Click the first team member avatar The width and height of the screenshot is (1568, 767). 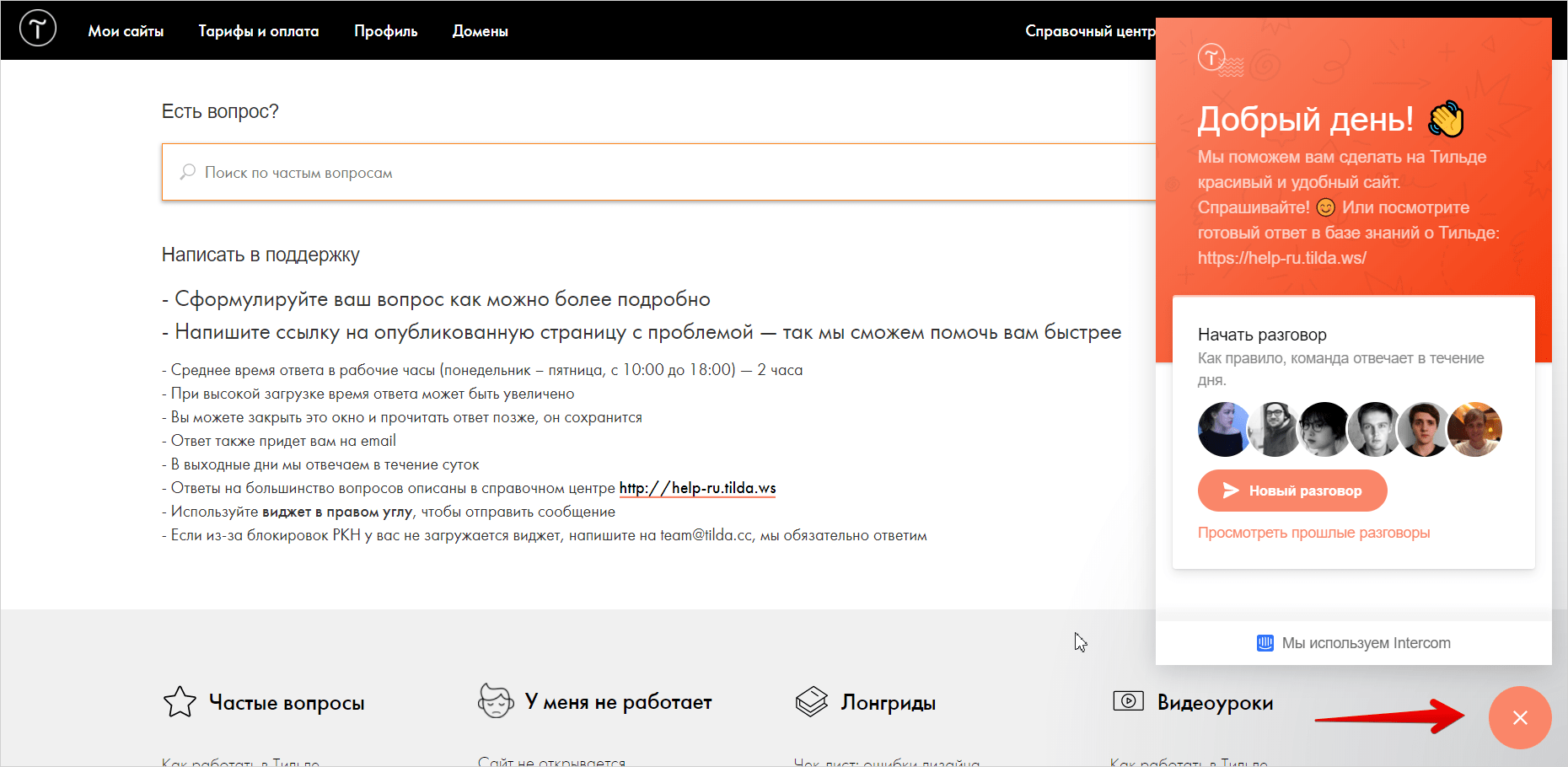[1223, 429]
